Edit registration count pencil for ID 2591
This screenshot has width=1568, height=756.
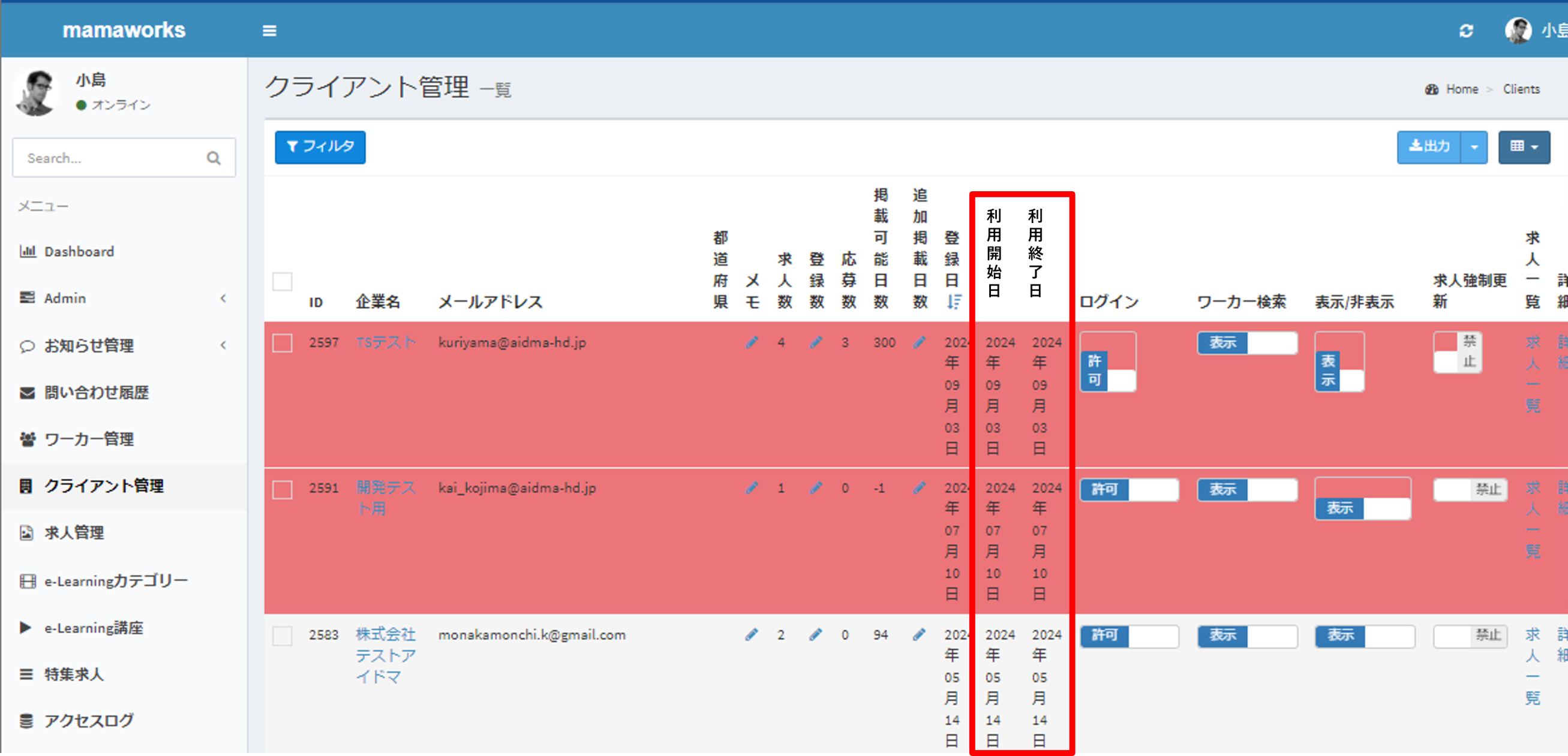[816, 488]
